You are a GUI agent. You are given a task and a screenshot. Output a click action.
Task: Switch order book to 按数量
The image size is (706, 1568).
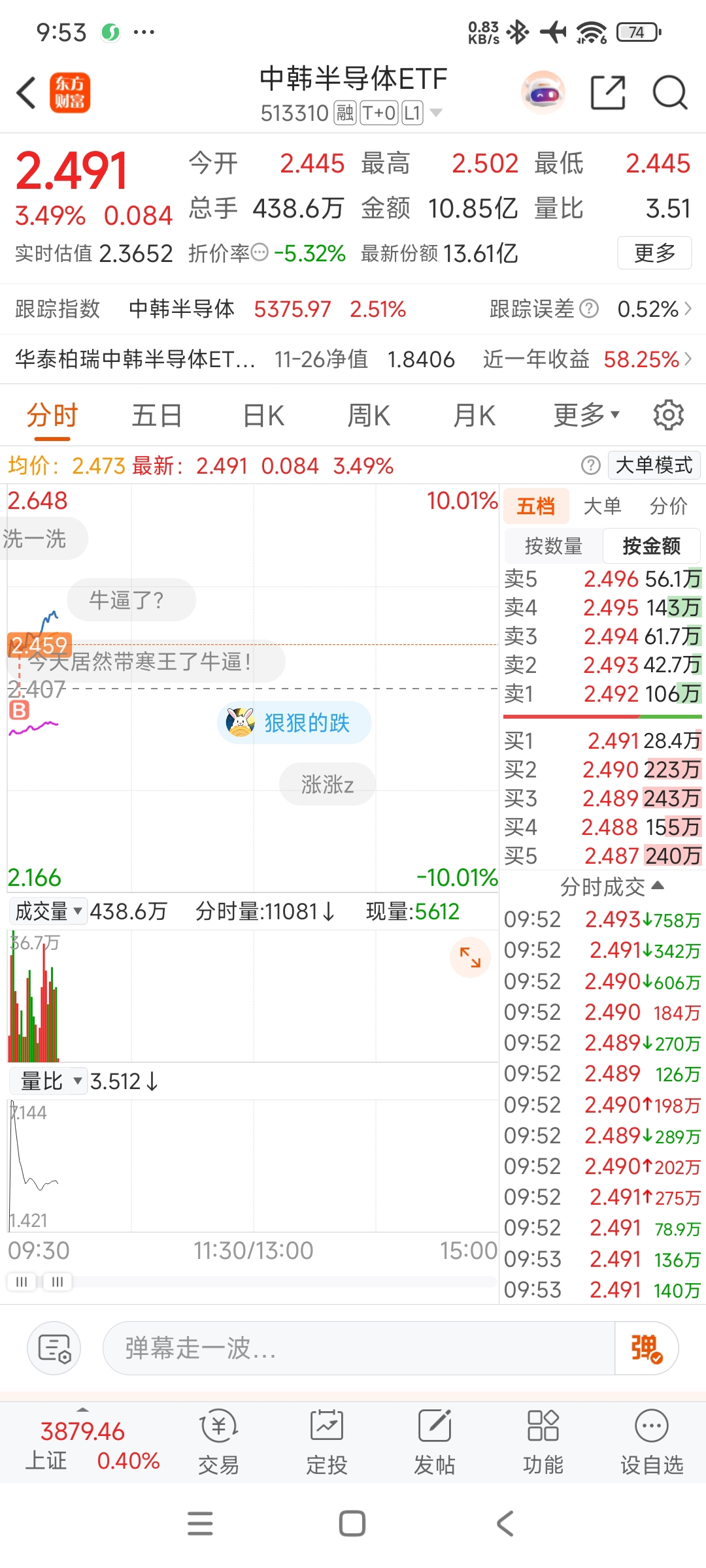click(x=553, y=546)
